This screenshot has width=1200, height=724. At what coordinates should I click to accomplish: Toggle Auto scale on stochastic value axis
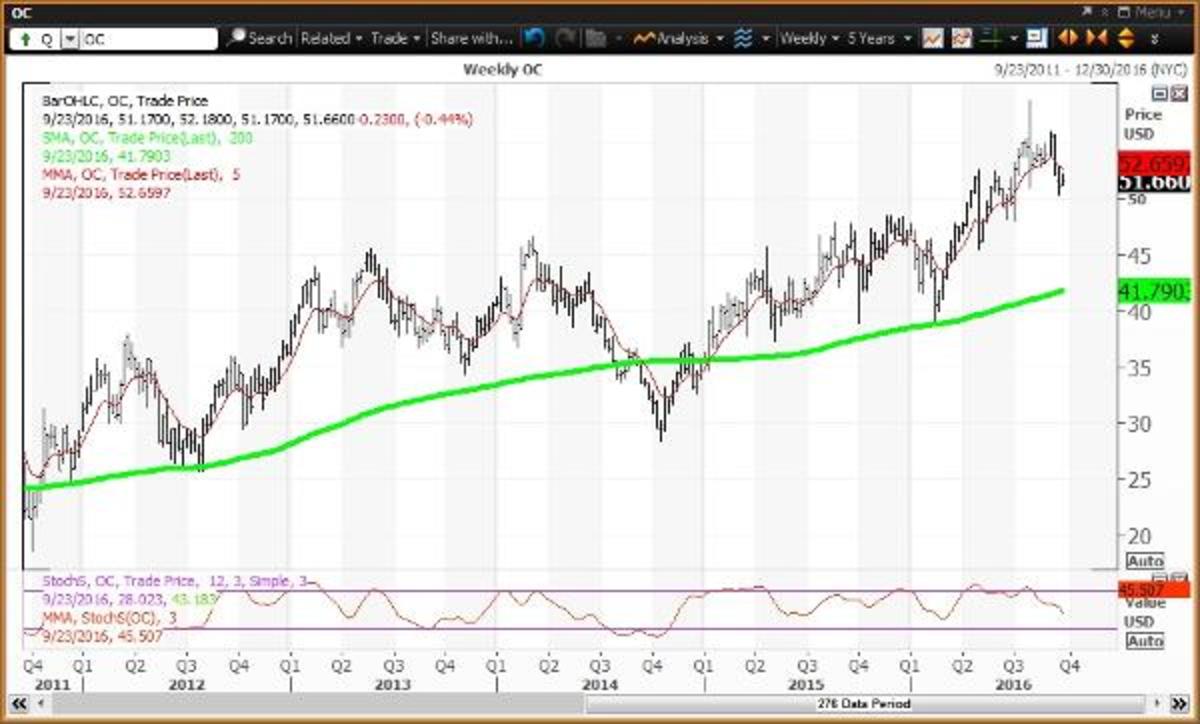tap(1145, 641)
